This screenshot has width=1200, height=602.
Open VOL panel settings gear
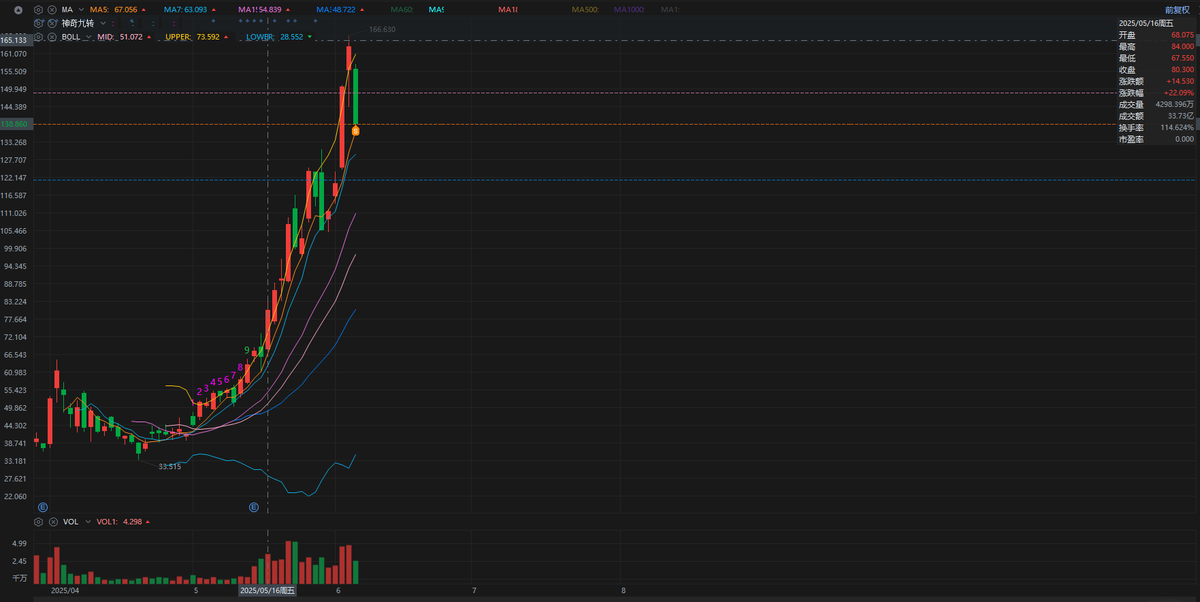coord(39,522)
